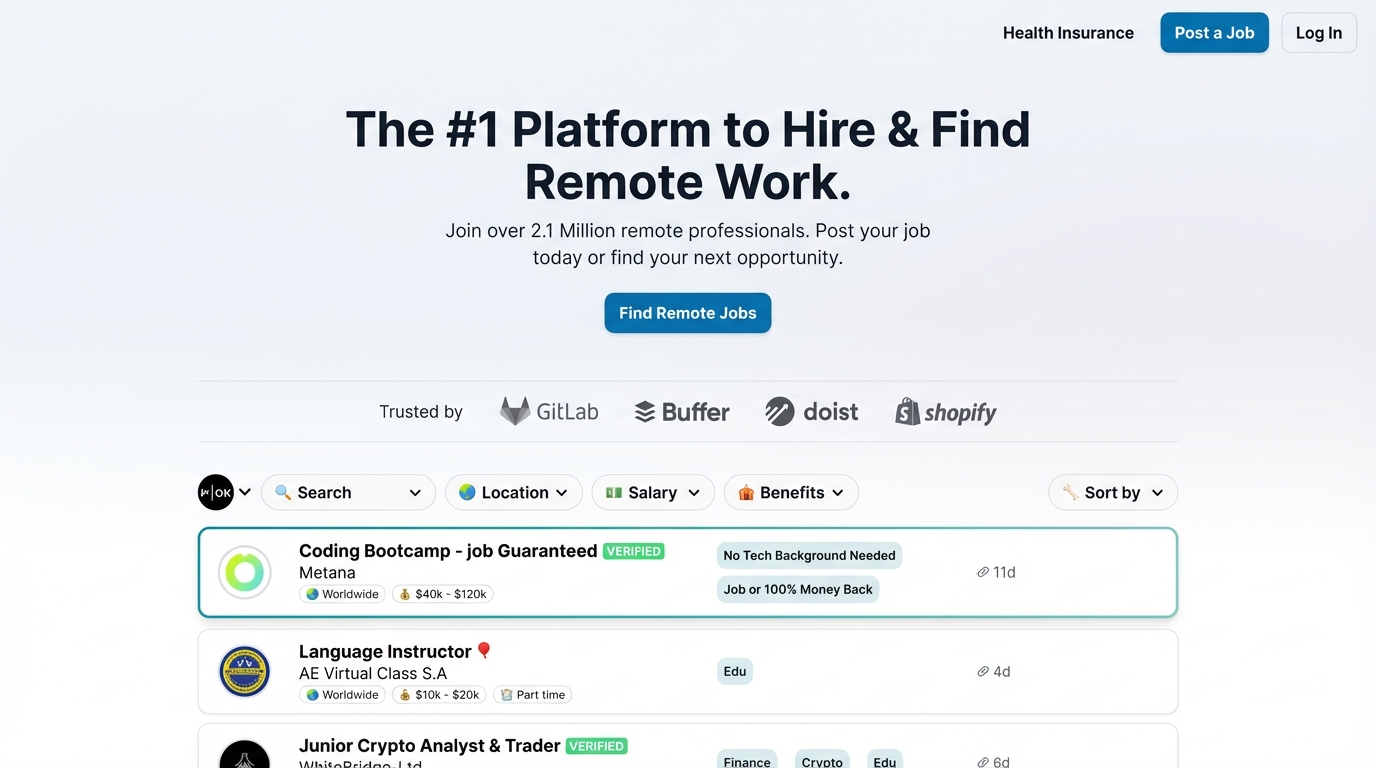Open the Health Insurance nav link

pyautogui.click(x=1068, y=33)
